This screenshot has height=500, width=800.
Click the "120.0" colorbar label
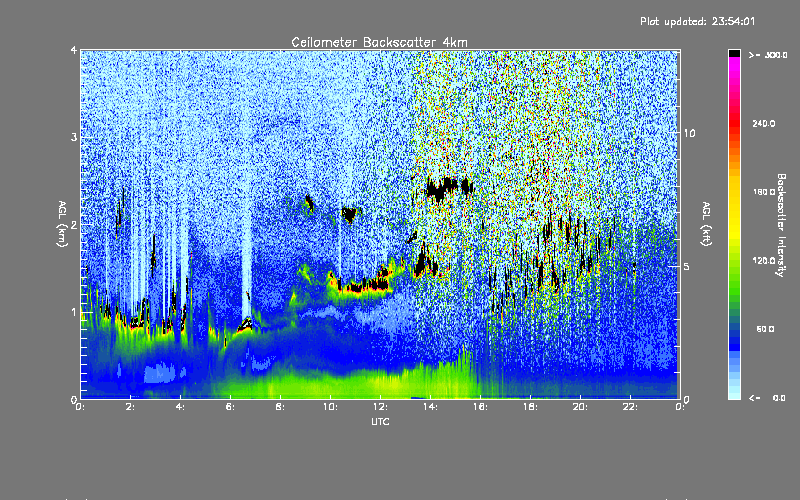tap(764, 260)
